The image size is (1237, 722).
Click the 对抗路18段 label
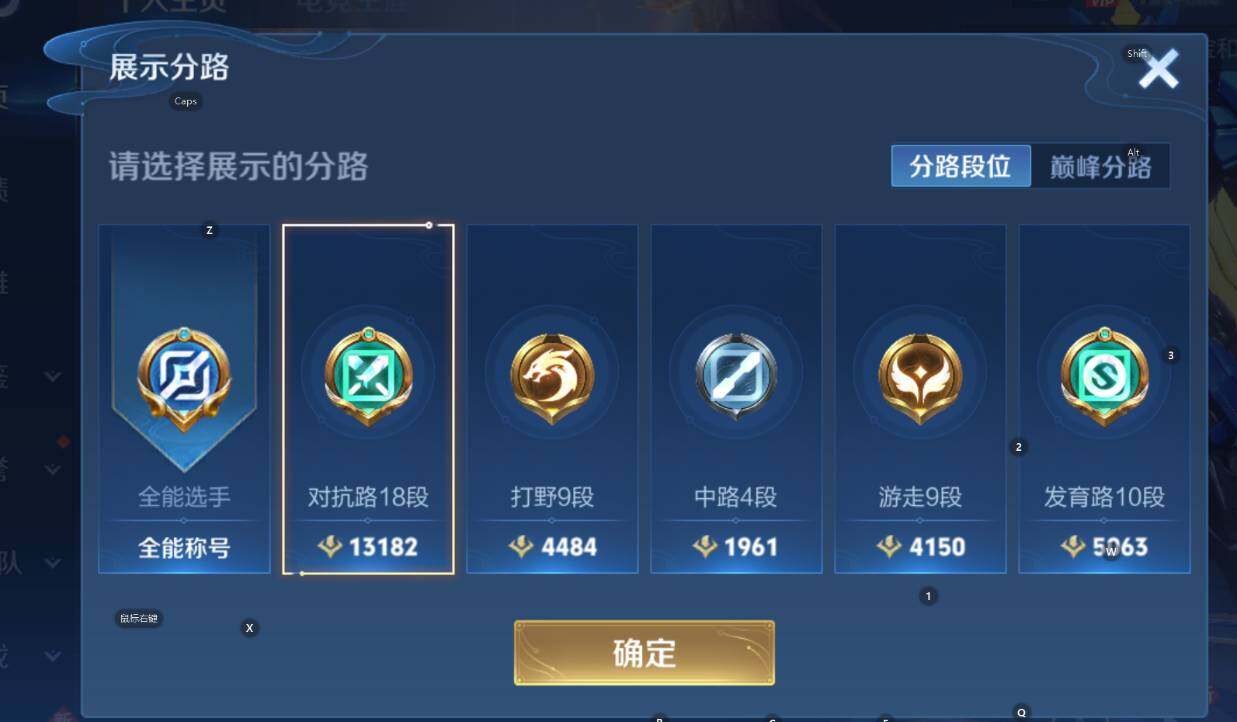click(x=368, y=497)
